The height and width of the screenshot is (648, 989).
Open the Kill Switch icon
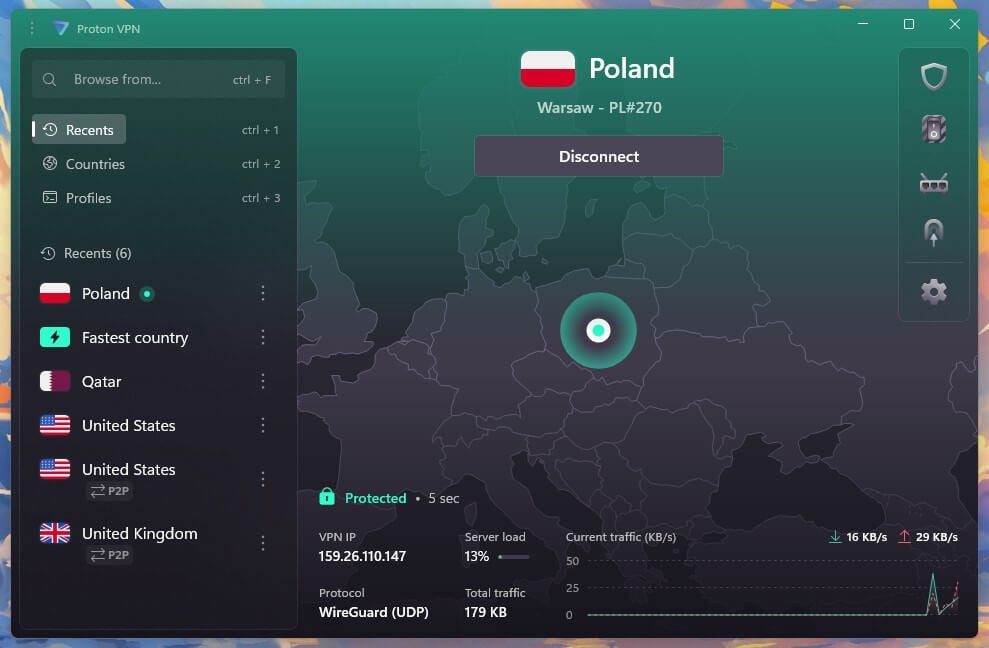[x=933, y=129]
